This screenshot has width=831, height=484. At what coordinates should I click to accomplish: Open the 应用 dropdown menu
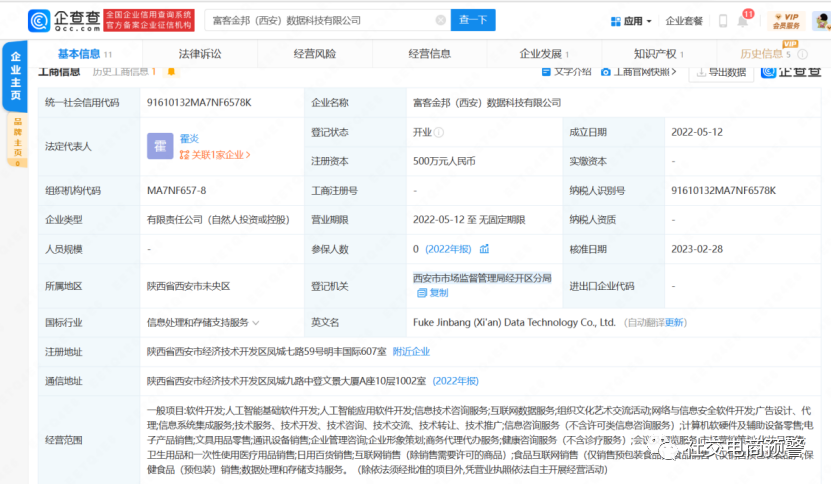click(x=631, y=21)
